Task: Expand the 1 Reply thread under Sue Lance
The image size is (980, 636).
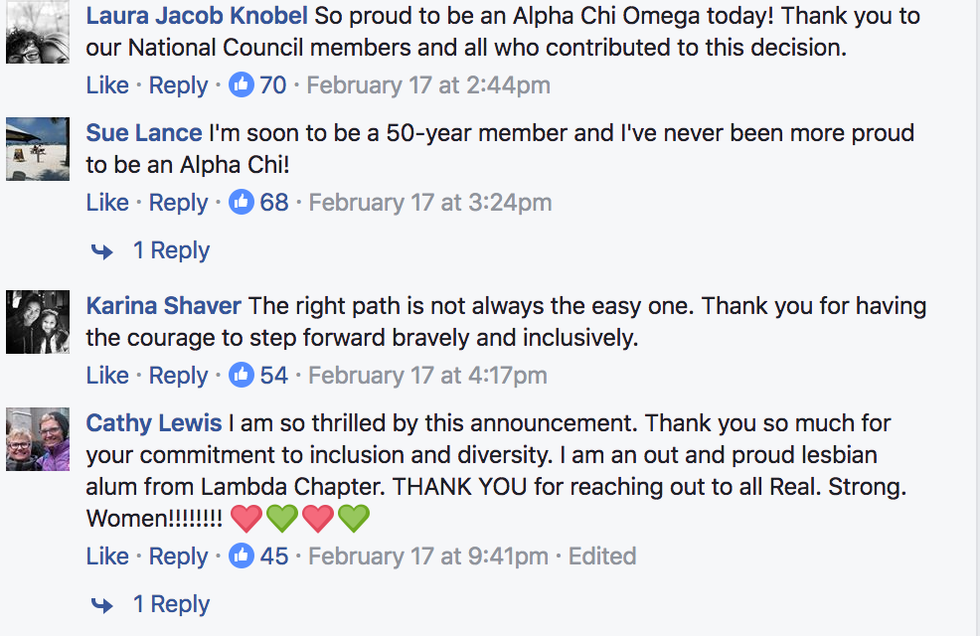Action: point(171,250)
